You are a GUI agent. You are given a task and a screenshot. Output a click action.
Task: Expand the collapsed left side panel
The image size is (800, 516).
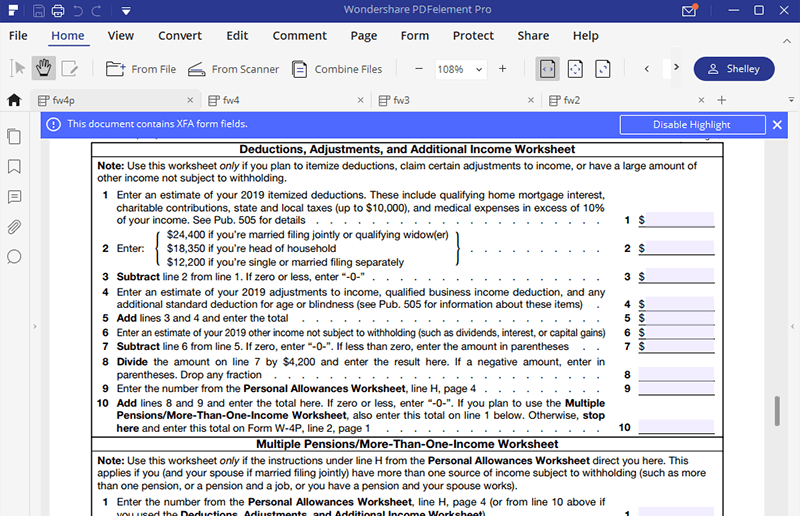(x=35, y=327)
